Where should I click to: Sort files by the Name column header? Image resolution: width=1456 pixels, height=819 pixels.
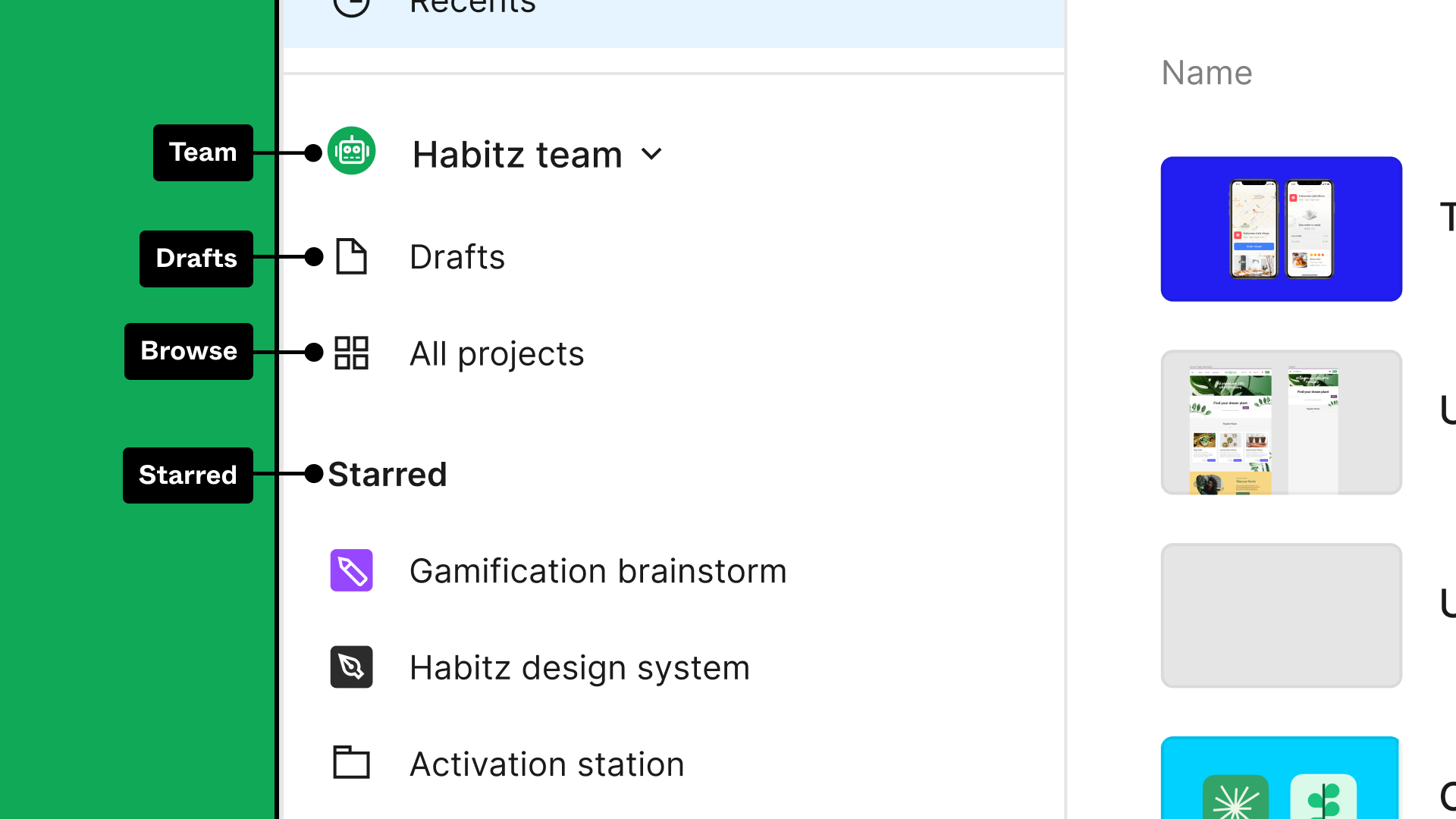pos(1207,73)
